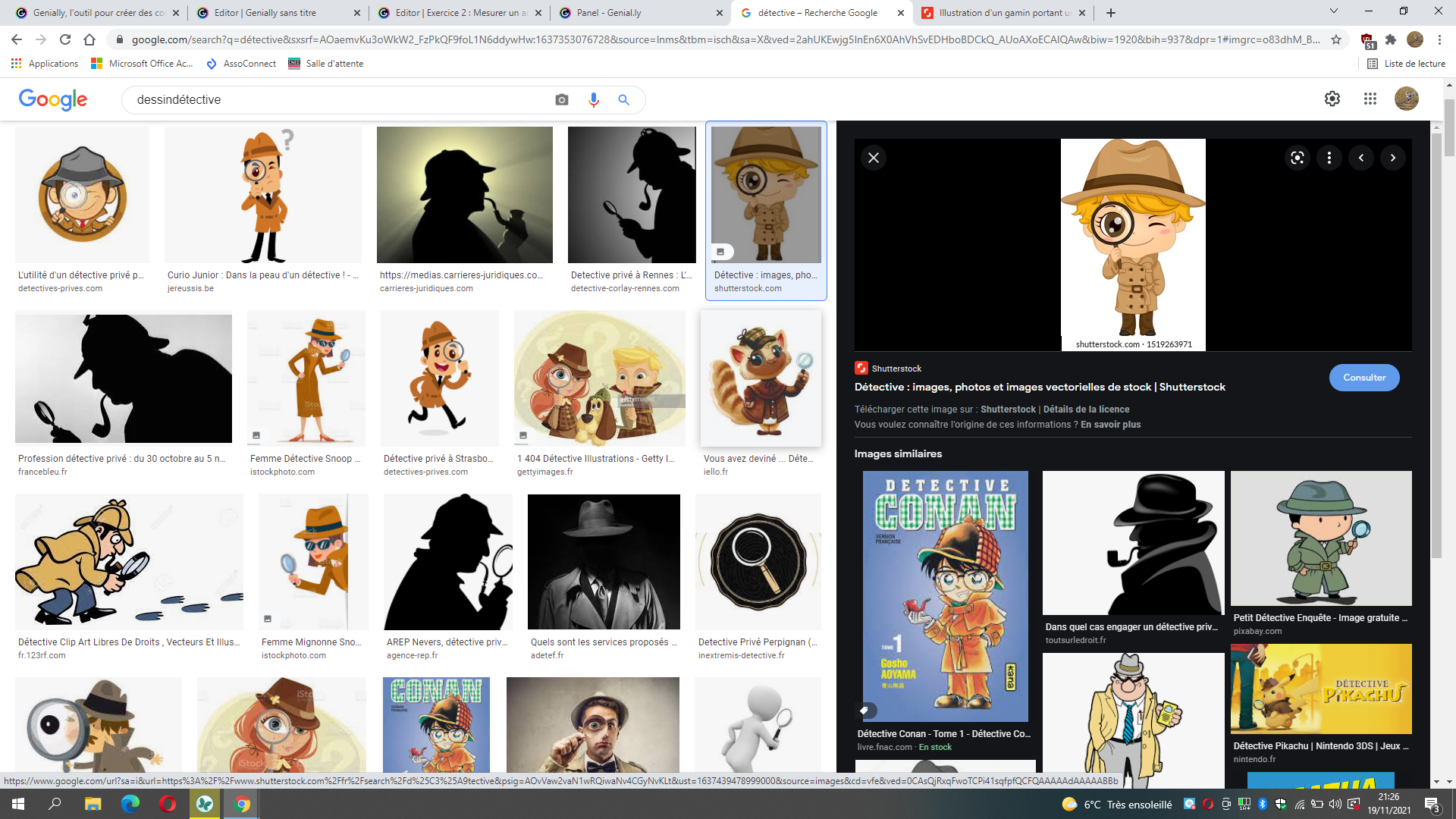Click the Consulter button

pos(1364,378)
